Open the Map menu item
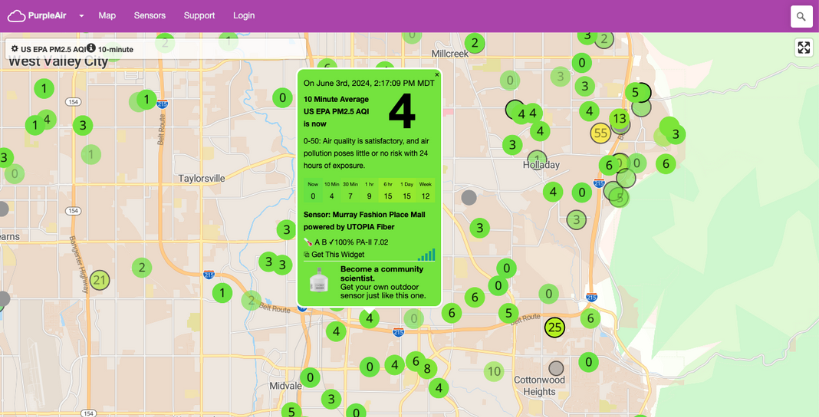 click(x=107, y=16)
